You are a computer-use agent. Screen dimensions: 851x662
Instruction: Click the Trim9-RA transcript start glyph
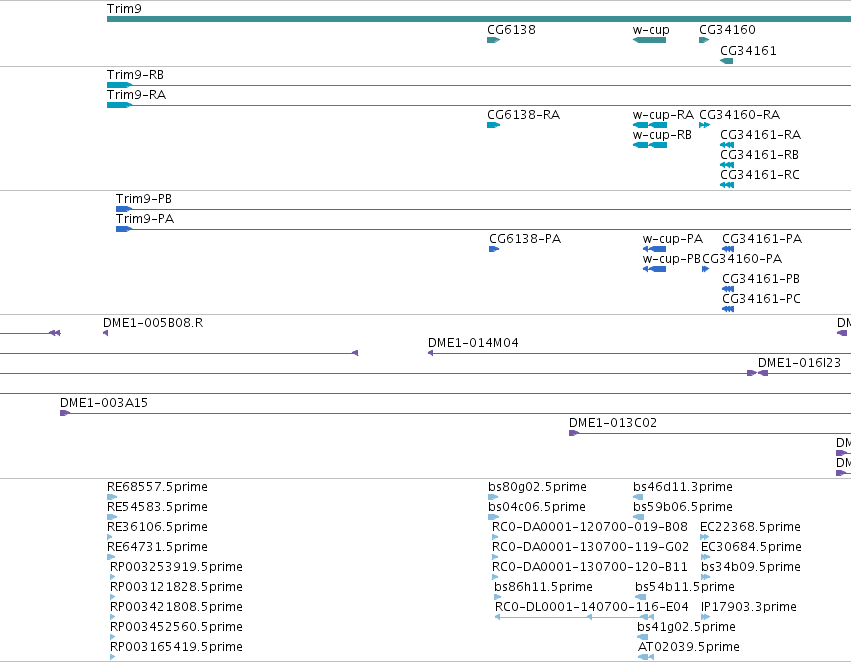tap(119, 105)
